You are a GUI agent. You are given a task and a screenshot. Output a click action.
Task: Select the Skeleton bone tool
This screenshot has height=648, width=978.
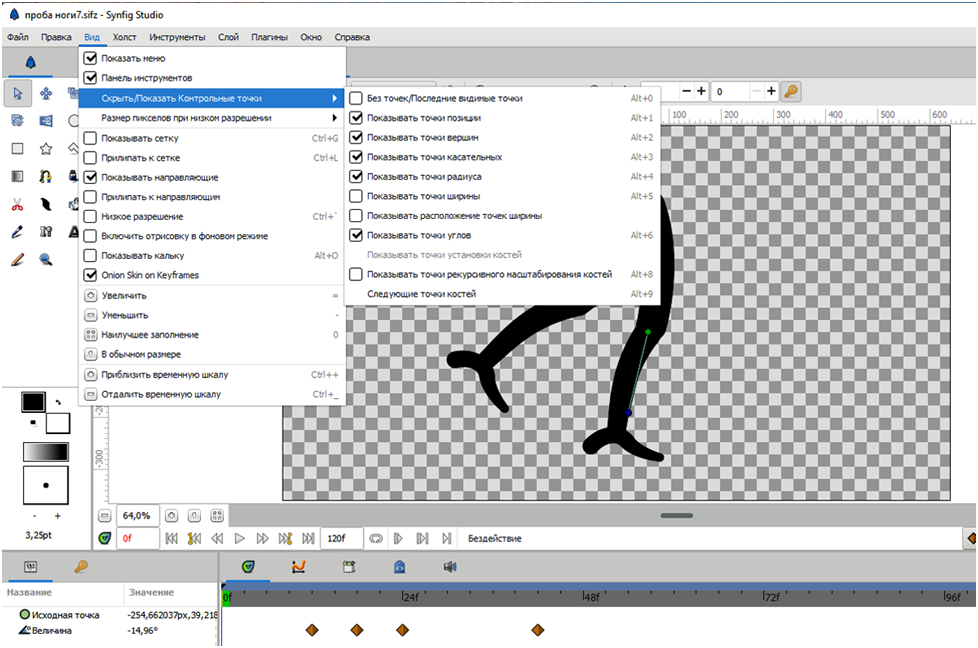(46, 232)
